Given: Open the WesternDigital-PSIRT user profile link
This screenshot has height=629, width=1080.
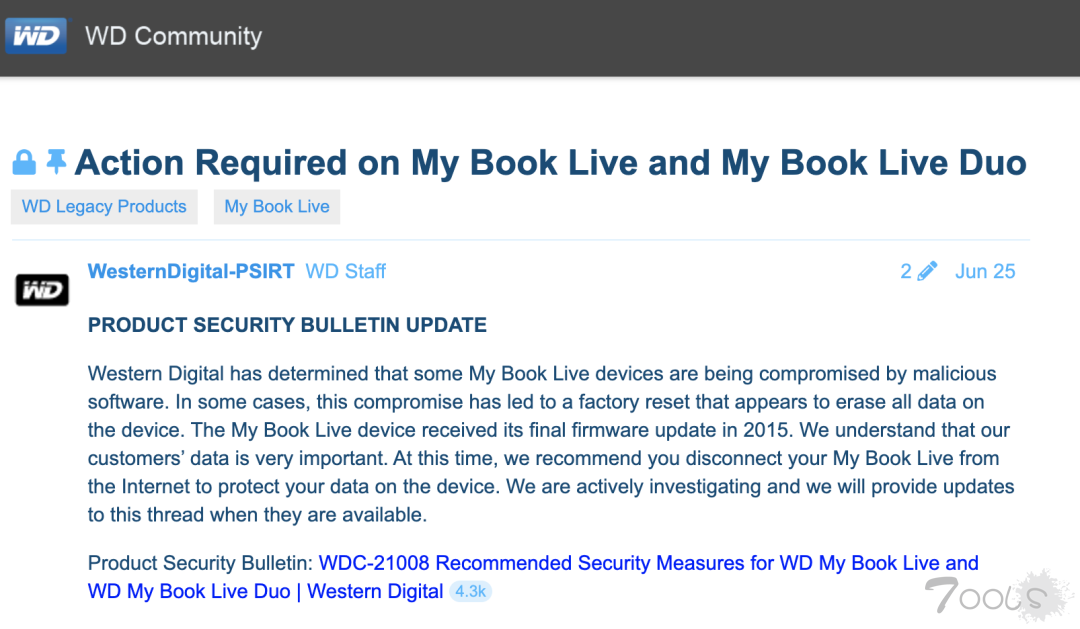Looking at the screenshot, I should pos(191,271).
